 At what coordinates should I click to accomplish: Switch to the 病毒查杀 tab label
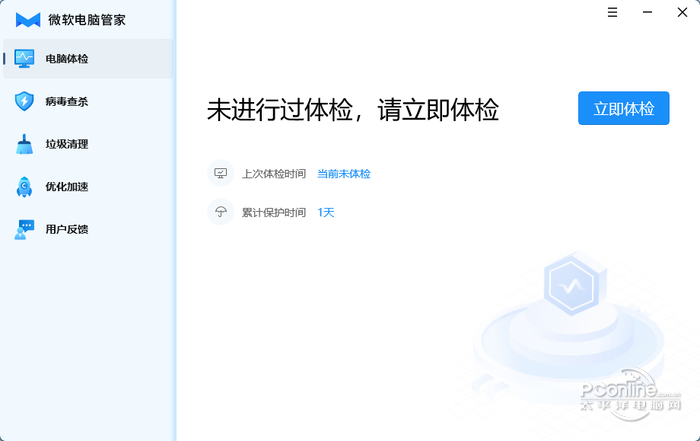click(x=67, y=101)
